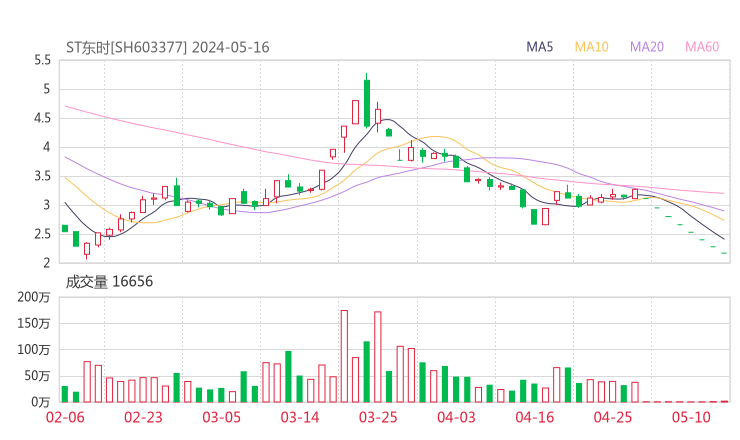Click the 100万 volume axis label
Screen dimensions: 740x440
click(x=34, y=350)
